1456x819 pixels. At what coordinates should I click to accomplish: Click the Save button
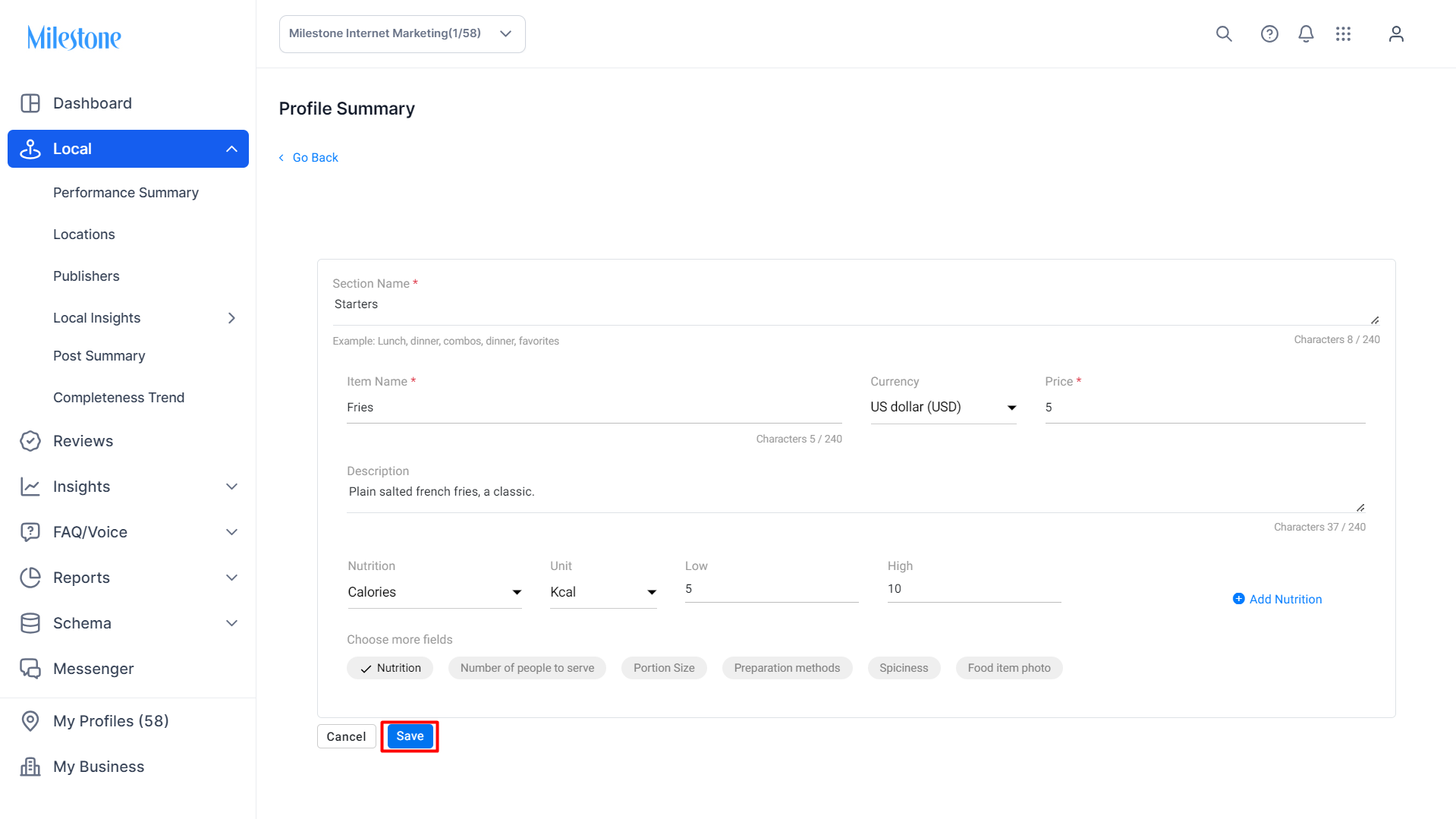click(410, 736)
